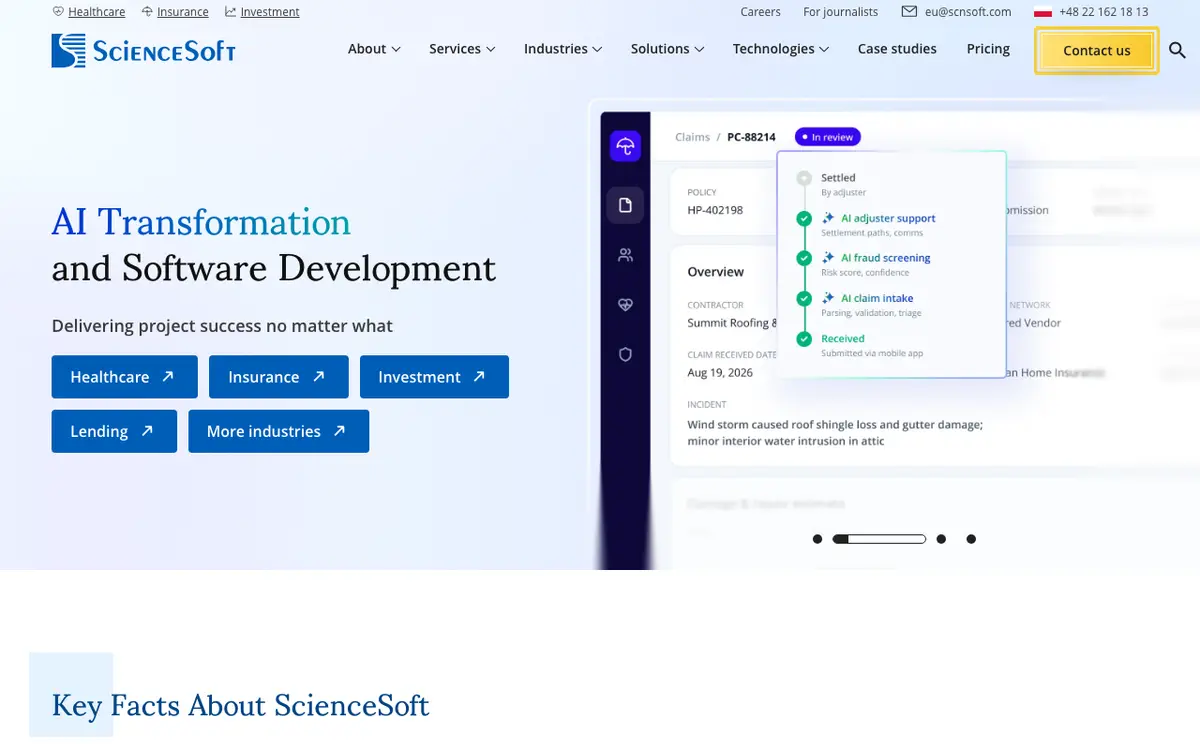Viewport: 1200px width, 750px height.
Task: Open the top-bar Investment link
Action: pyautogui.click(x=270, y=12)
